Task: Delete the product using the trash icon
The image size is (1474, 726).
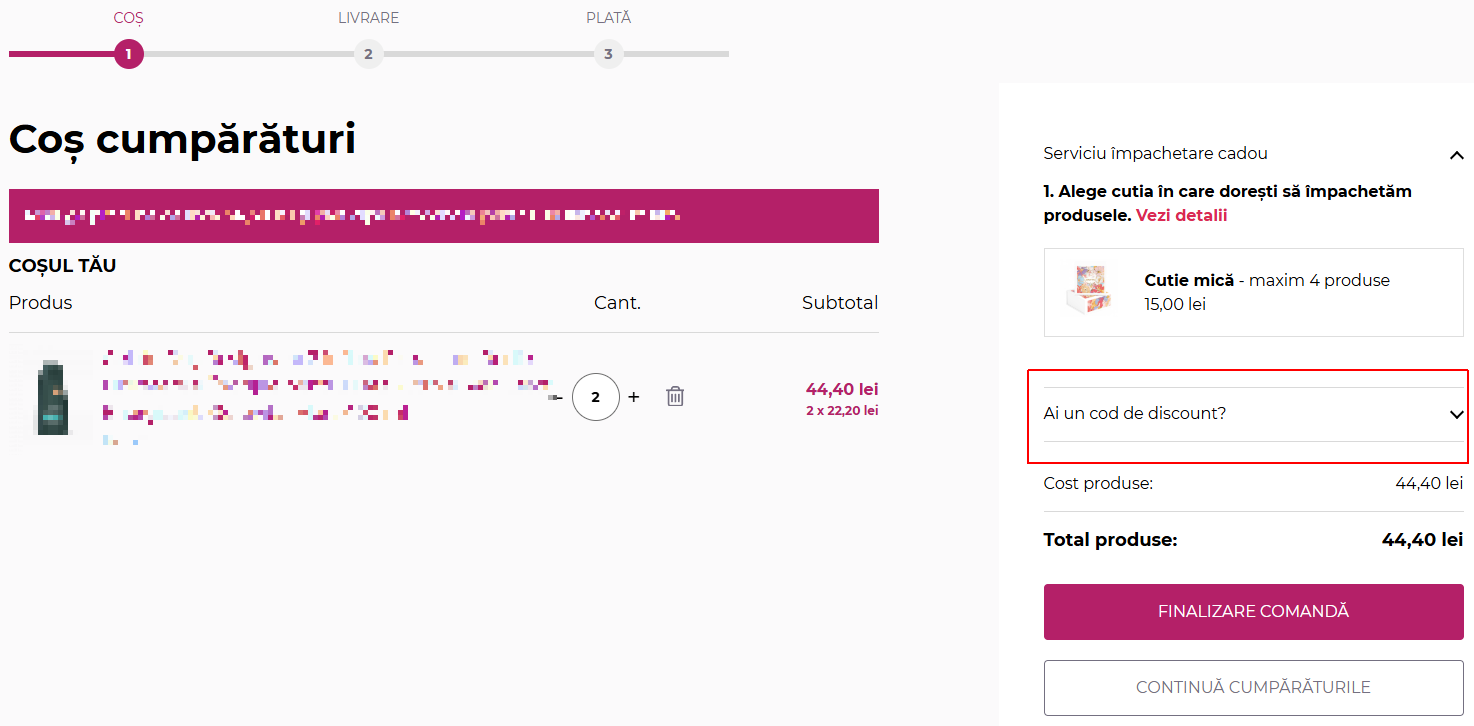Action: tap(675, 397)
